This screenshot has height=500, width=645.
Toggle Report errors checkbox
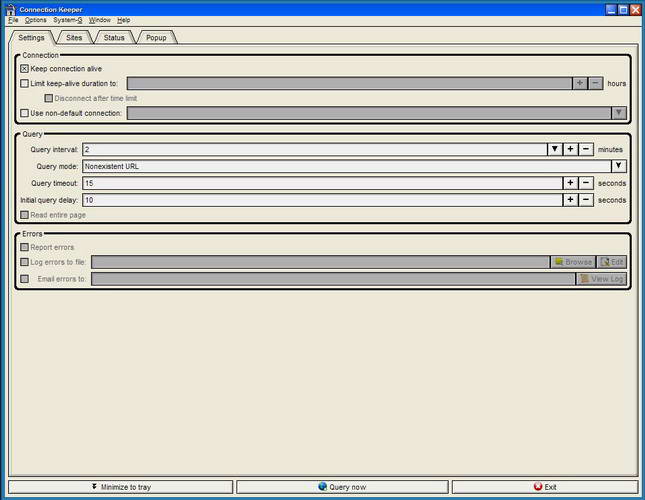(24, 247)
